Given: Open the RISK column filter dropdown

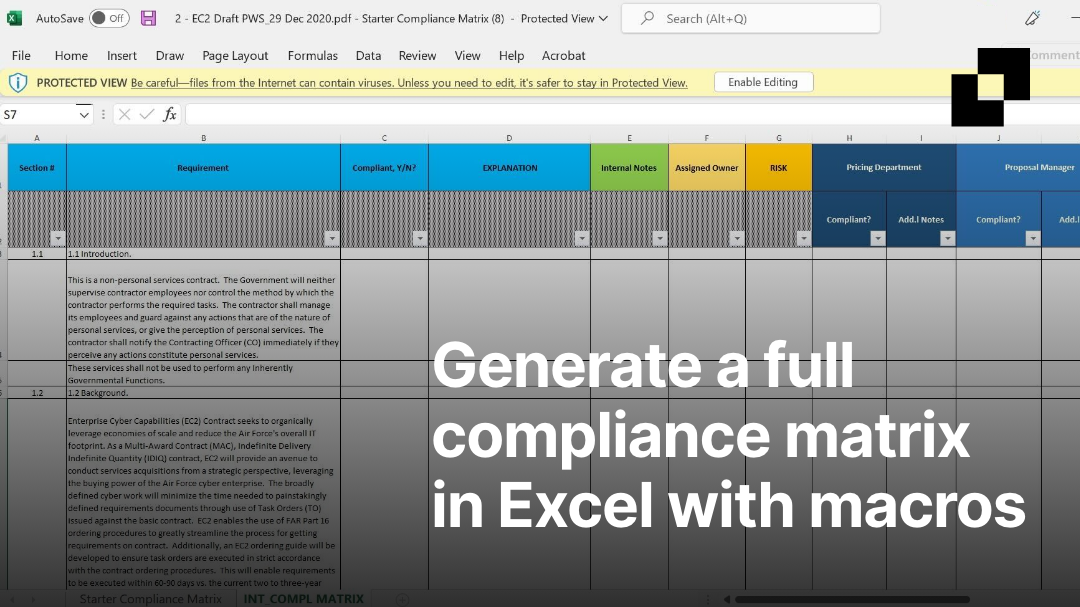Looking at the screenshot, I should tap(803, 238).
